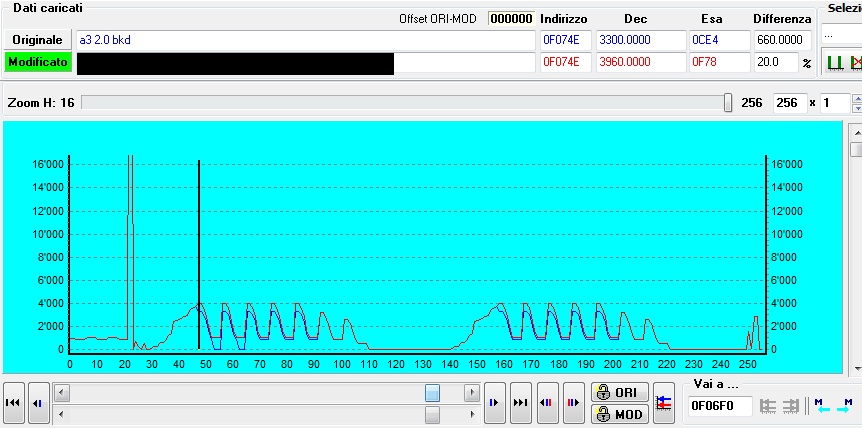Click the cyan right-arrow M marker icon

[844, 406]
